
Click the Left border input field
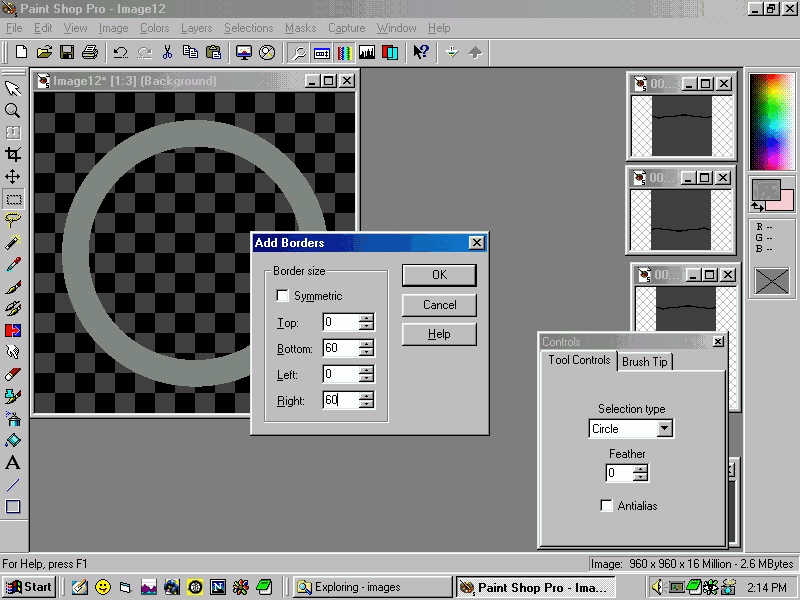(340, 374)
